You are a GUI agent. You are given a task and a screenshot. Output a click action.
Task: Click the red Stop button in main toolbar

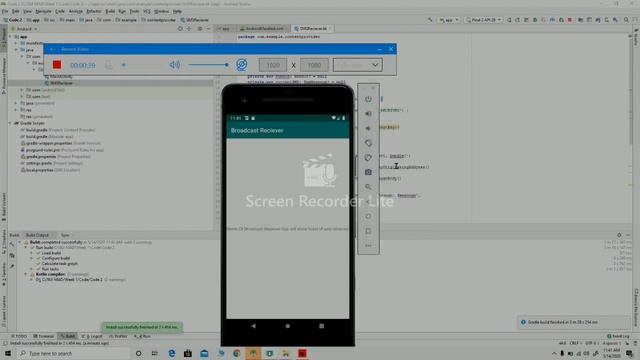coord(570,20)
